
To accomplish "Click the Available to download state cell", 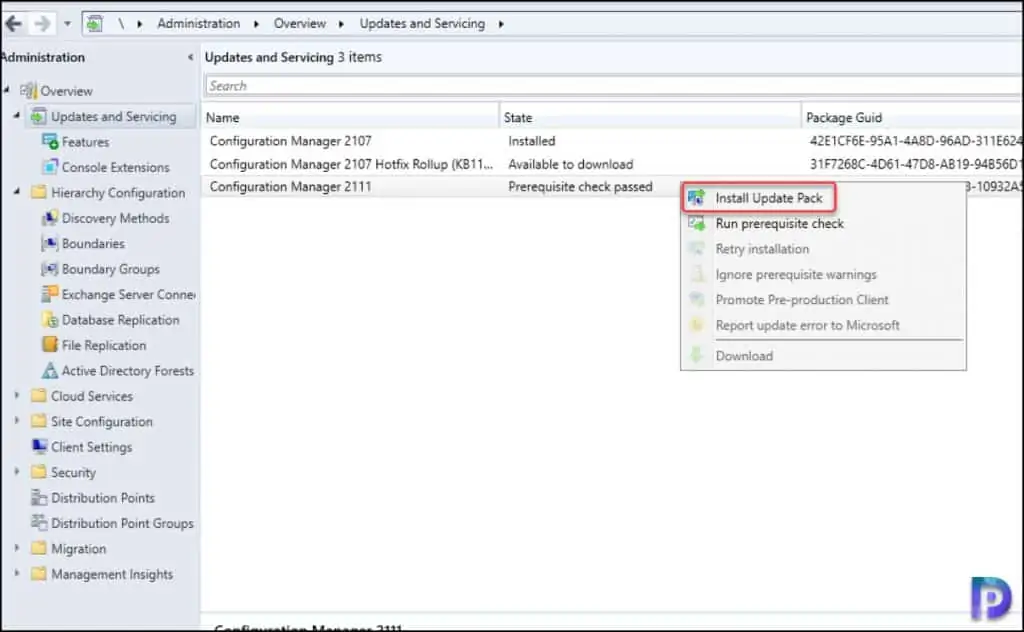I will click(x=571, y=165).
